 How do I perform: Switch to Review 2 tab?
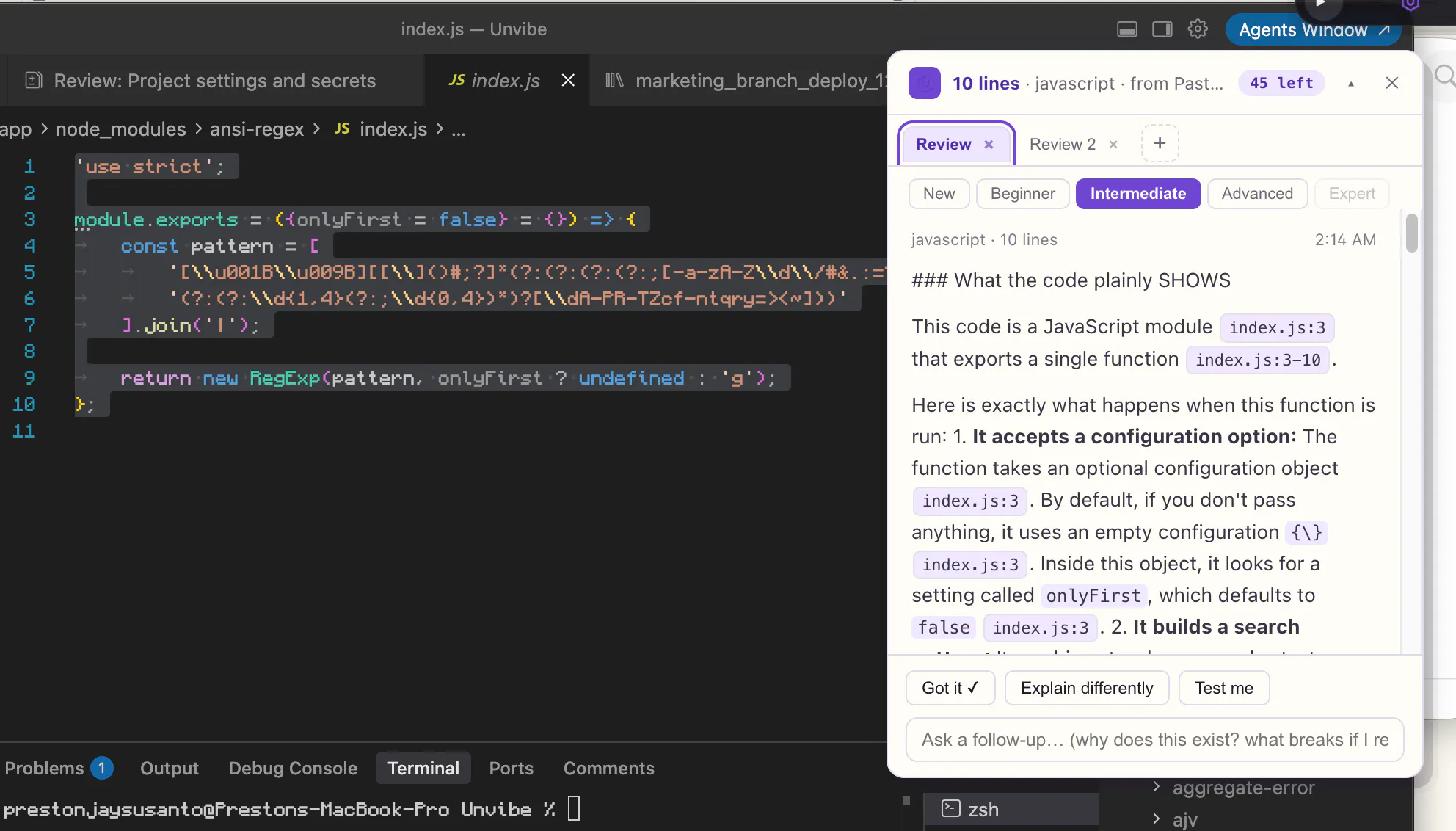1063,144
